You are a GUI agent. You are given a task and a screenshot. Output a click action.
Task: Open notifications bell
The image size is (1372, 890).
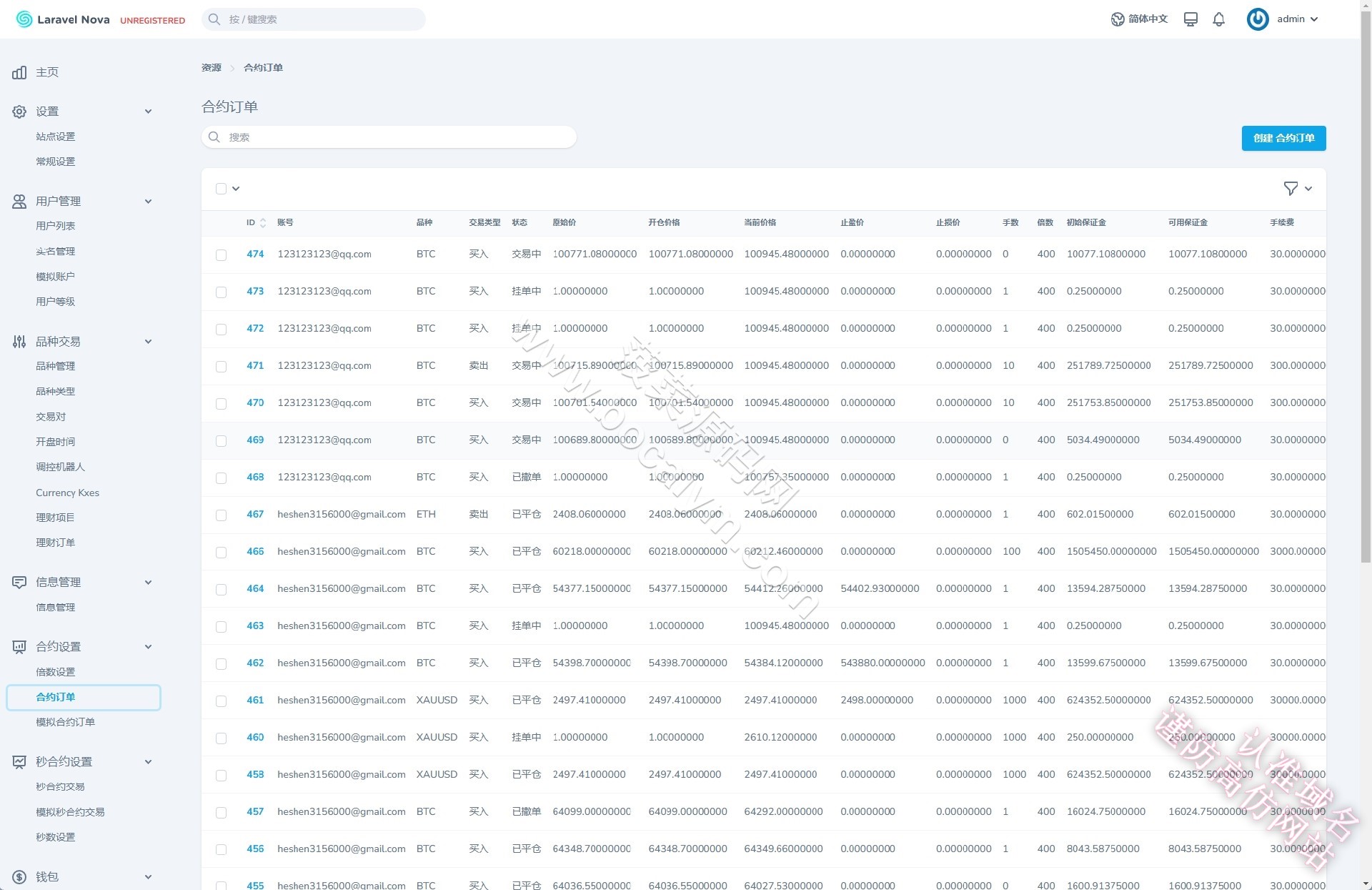(x=1219, y=19)
